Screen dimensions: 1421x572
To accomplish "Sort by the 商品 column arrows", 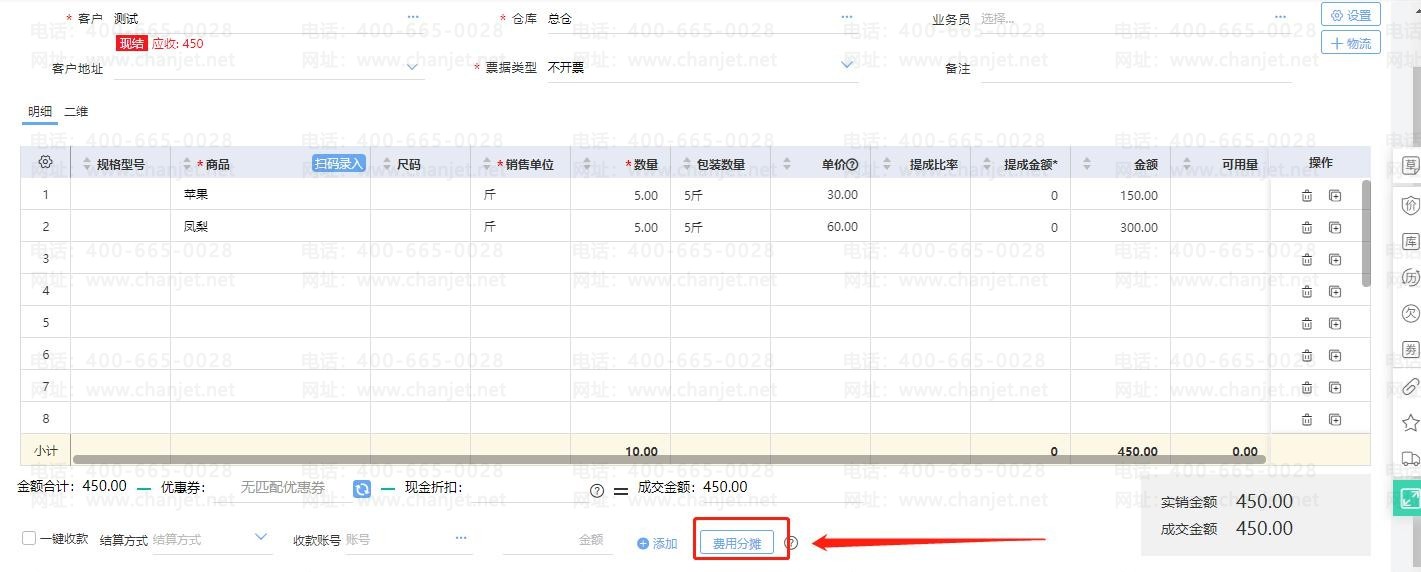I will click(x=187, y=164).
